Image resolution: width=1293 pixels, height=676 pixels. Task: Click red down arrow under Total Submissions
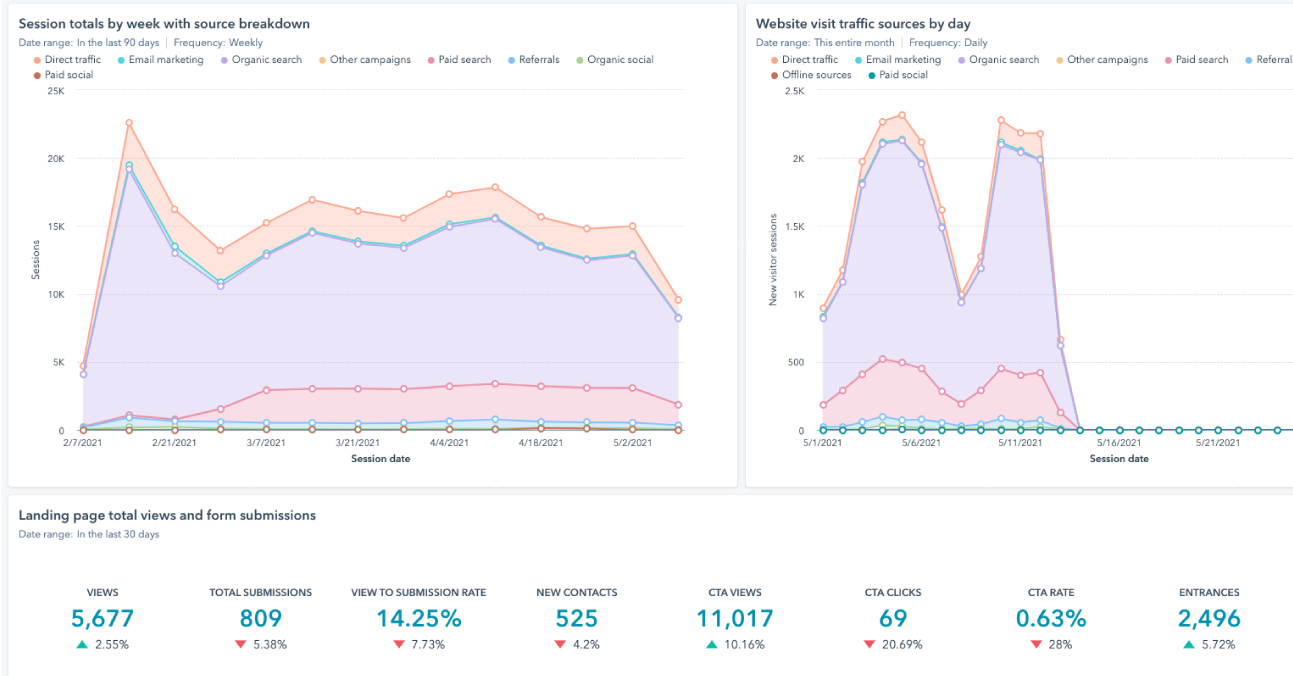[x=240, y=645]
